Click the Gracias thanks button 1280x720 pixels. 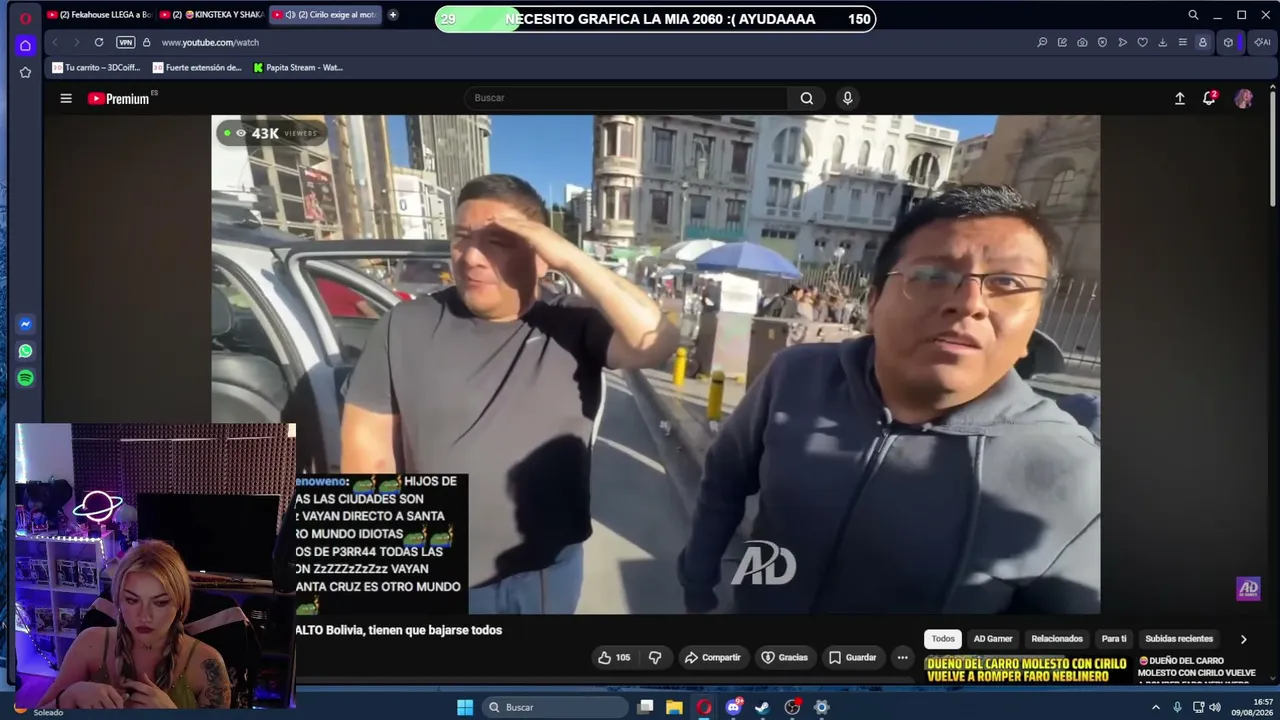784,657
